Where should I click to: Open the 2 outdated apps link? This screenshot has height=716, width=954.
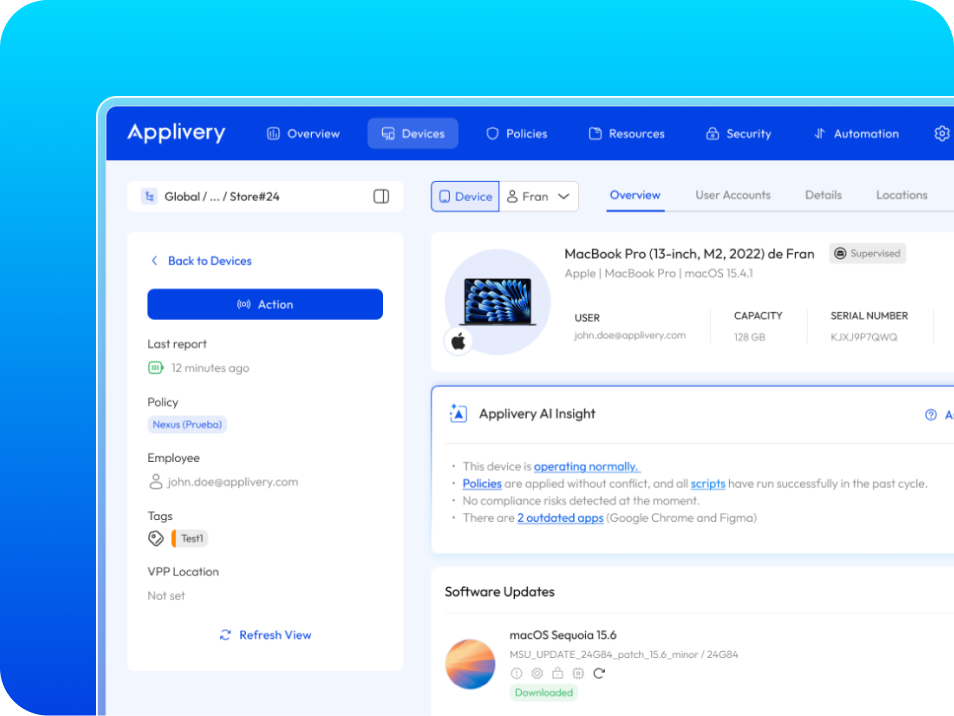click(x=560, y=518)
